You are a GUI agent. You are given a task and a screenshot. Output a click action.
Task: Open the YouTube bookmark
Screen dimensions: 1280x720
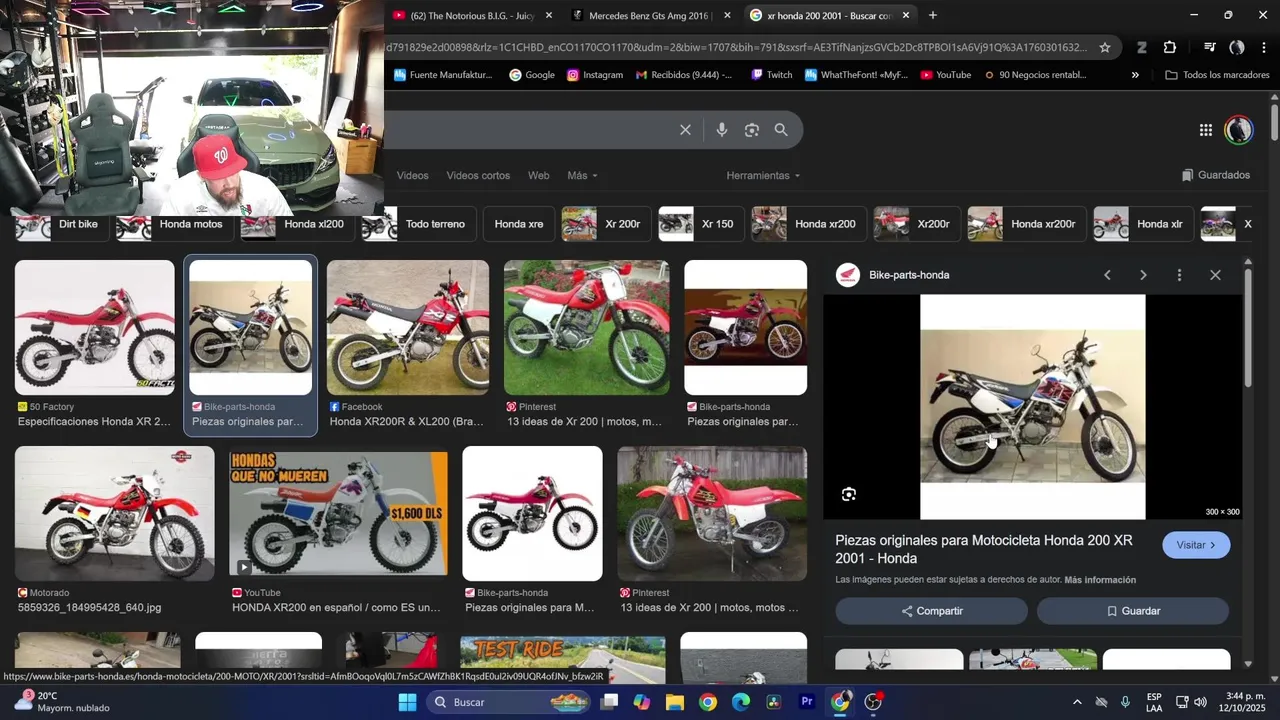(x=945, y=75)
